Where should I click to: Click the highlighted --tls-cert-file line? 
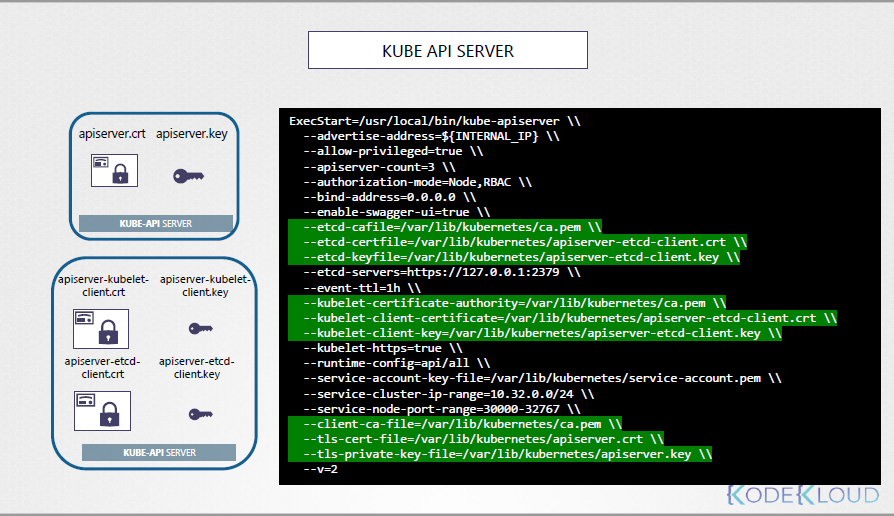(x=476, y=439)
